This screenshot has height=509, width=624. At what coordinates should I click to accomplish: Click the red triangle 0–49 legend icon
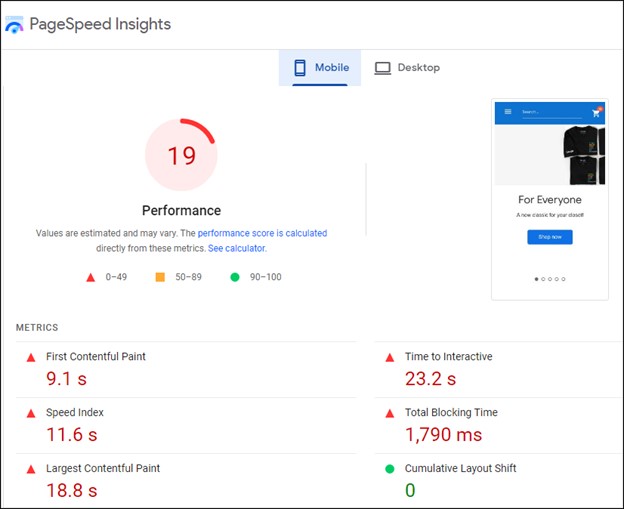tap(91, 277)
